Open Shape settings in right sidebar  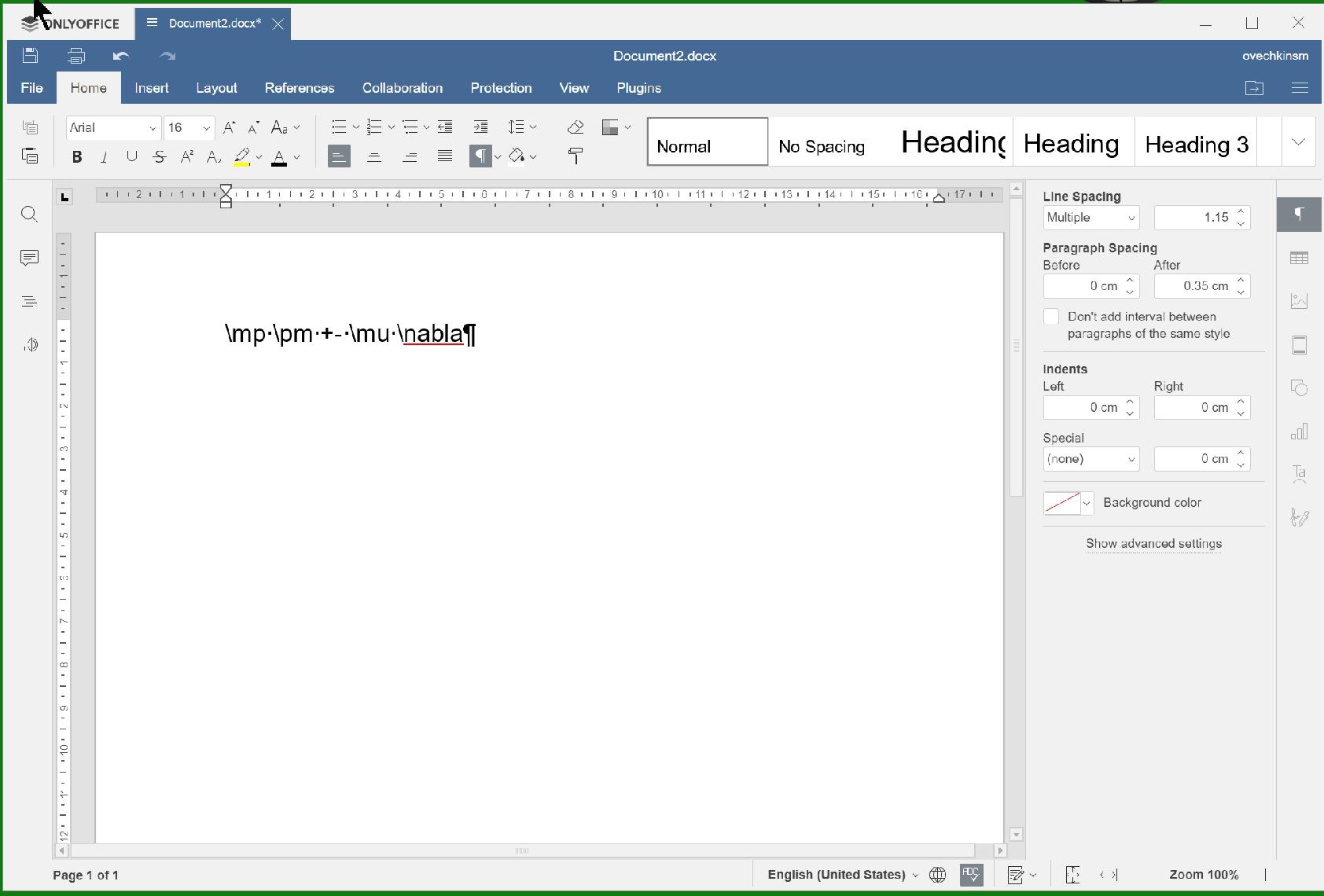pyautogui.click(x=1300, y=387)
